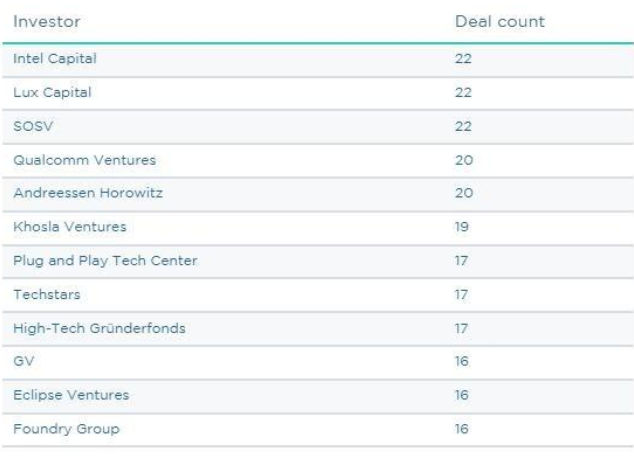
Task: Click the deal count for Intel Capital
Action: (462, 58)
